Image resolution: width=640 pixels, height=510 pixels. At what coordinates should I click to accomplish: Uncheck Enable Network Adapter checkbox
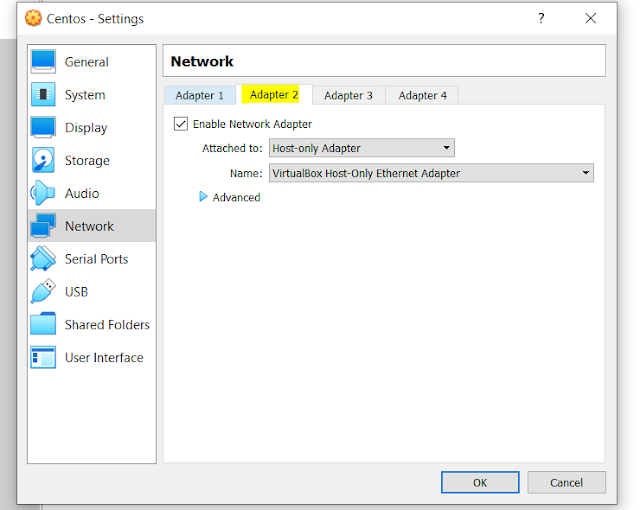(181, 124)
